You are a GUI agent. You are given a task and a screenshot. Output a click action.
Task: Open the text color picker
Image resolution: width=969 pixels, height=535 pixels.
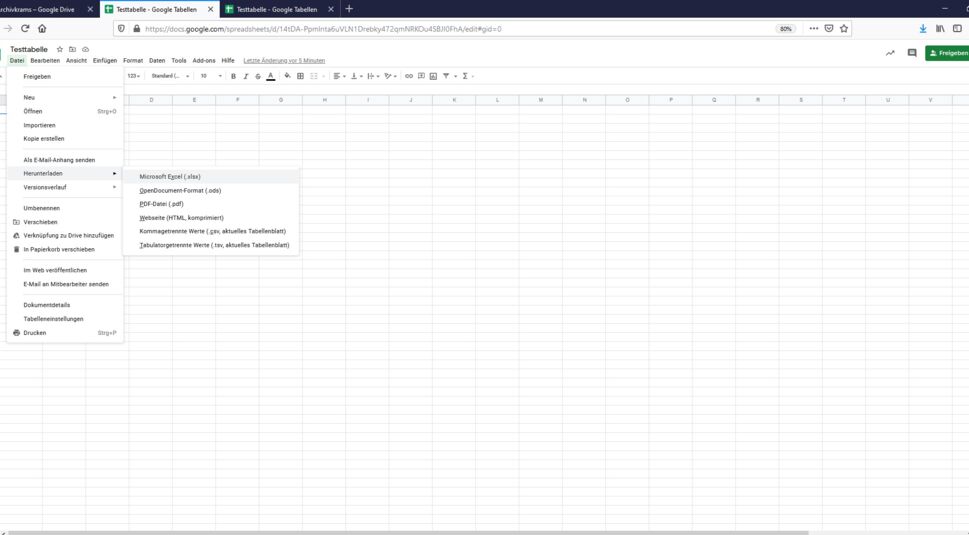click(270, 76)
